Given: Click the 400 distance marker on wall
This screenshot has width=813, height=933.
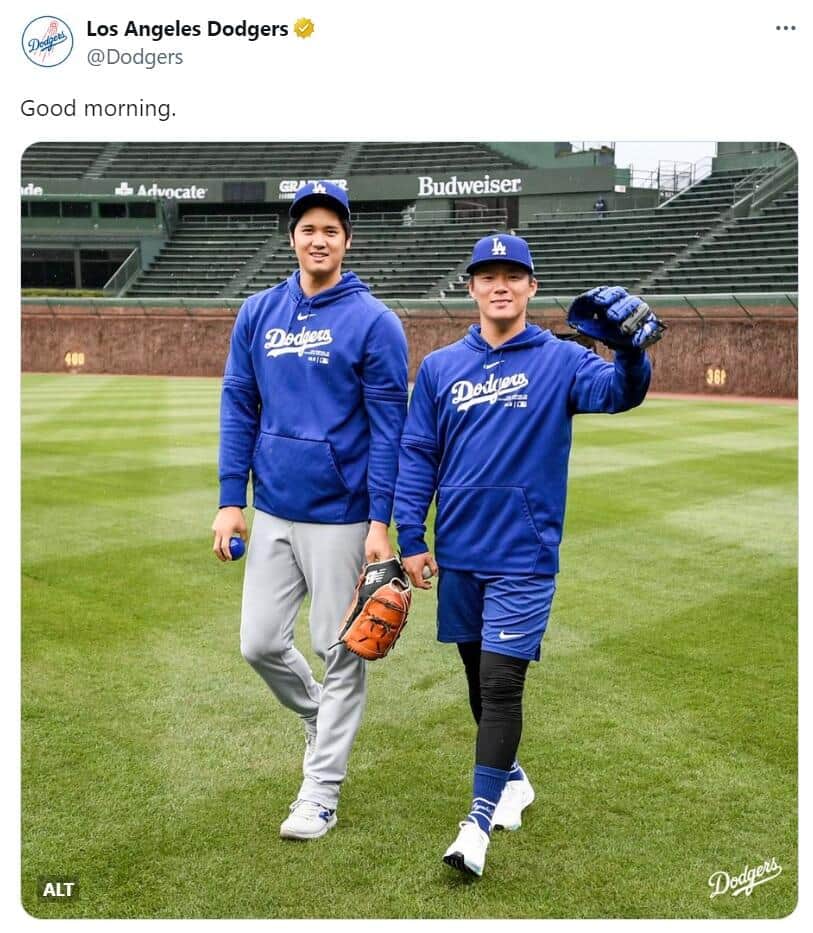Looking at the screenshot, I should pos(74,358).
